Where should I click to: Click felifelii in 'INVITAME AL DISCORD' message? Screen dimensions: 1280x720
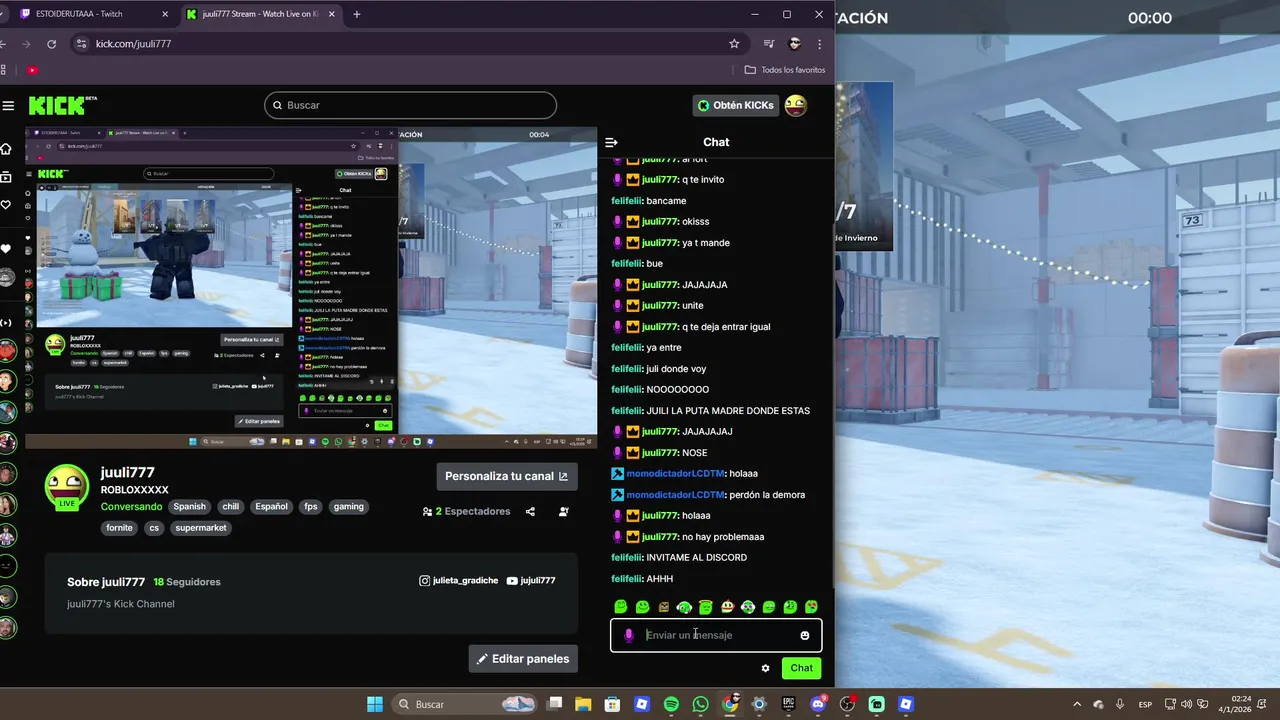pos(626,558)
